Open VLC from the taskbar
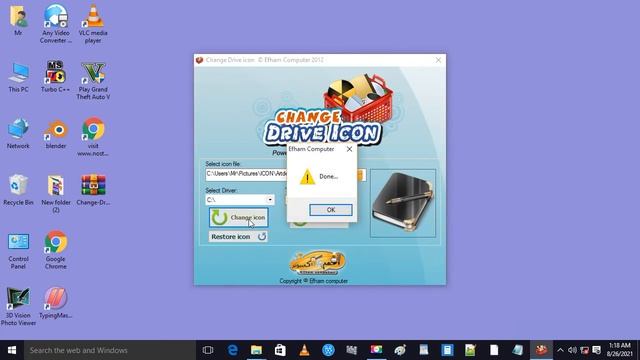Image resolution: width=640 pixels, height=360 pixels. coord(304,350)
